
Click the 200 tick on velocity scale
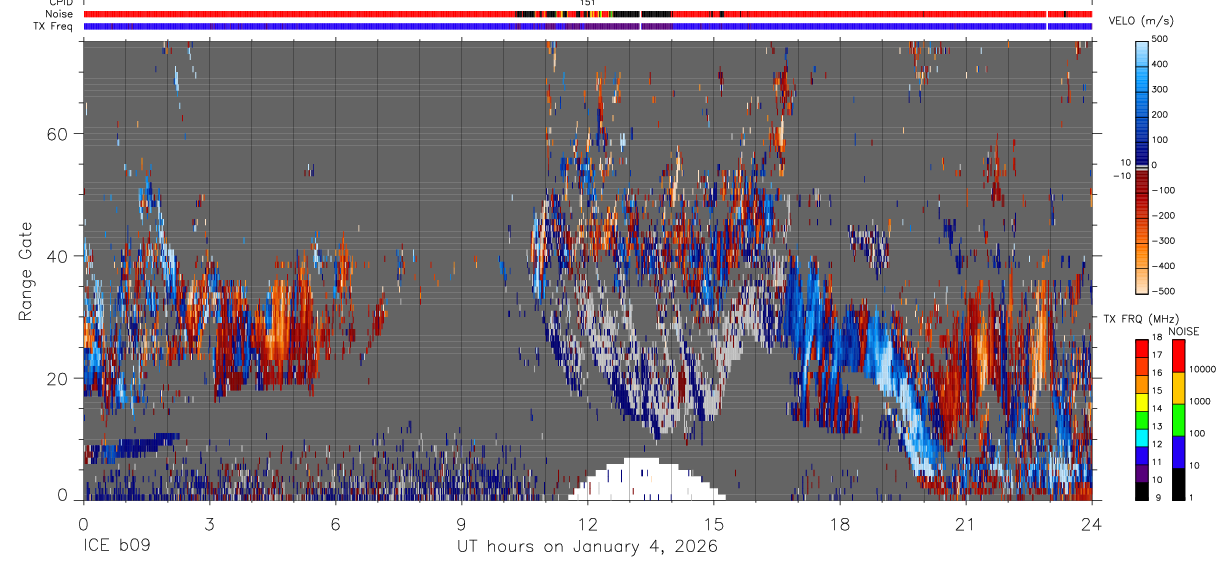click(1161, 114)
